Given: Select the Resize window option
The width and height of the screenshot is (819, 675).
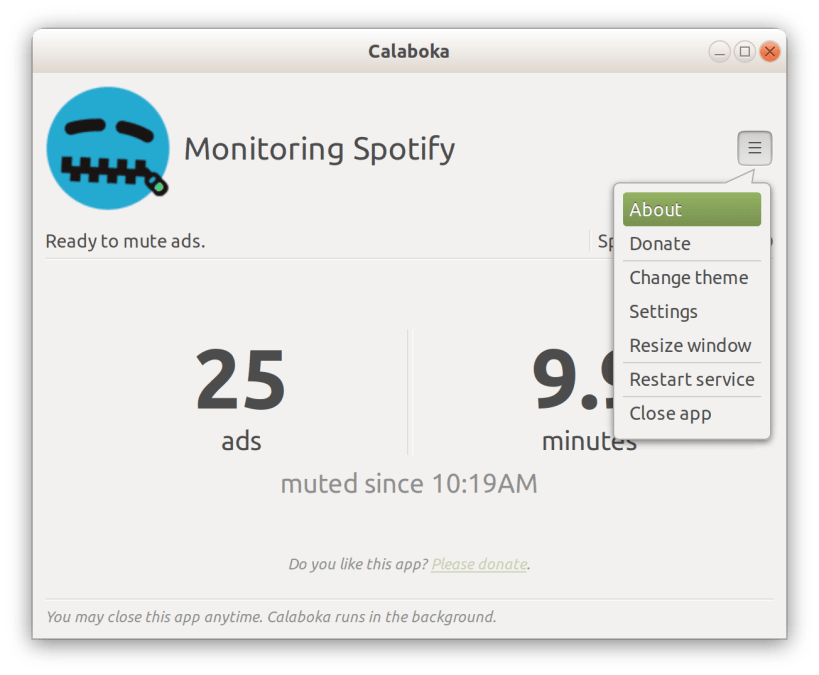Looking at the screenshot, I should 692,345.
